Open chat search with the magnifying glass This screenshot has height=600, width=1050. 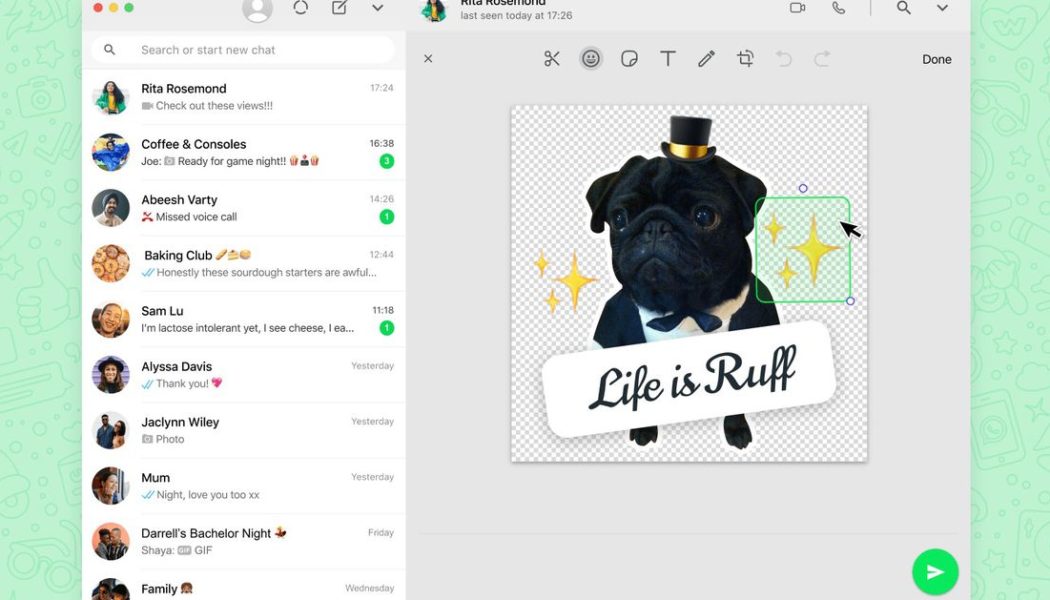903,8
